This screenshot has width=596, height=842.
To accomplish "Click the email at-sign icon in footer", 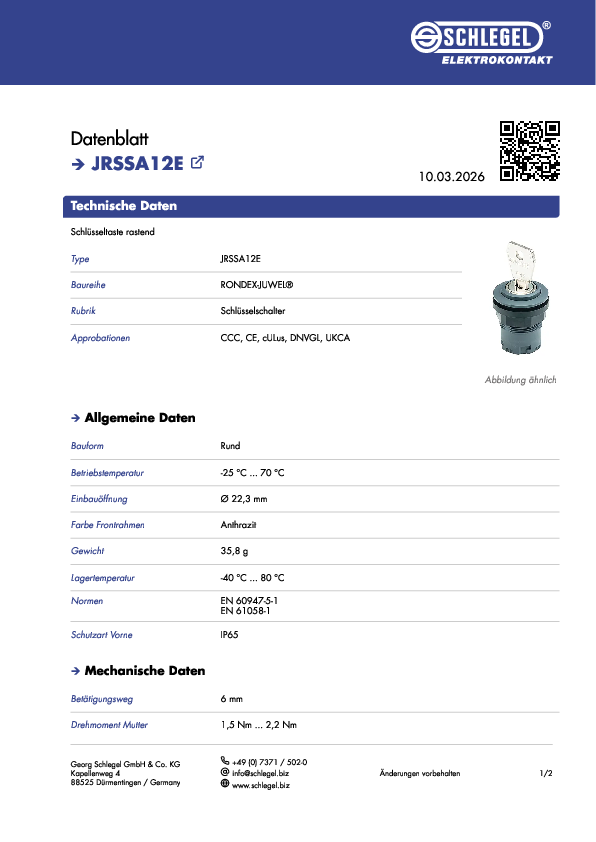I will (224, 772).
